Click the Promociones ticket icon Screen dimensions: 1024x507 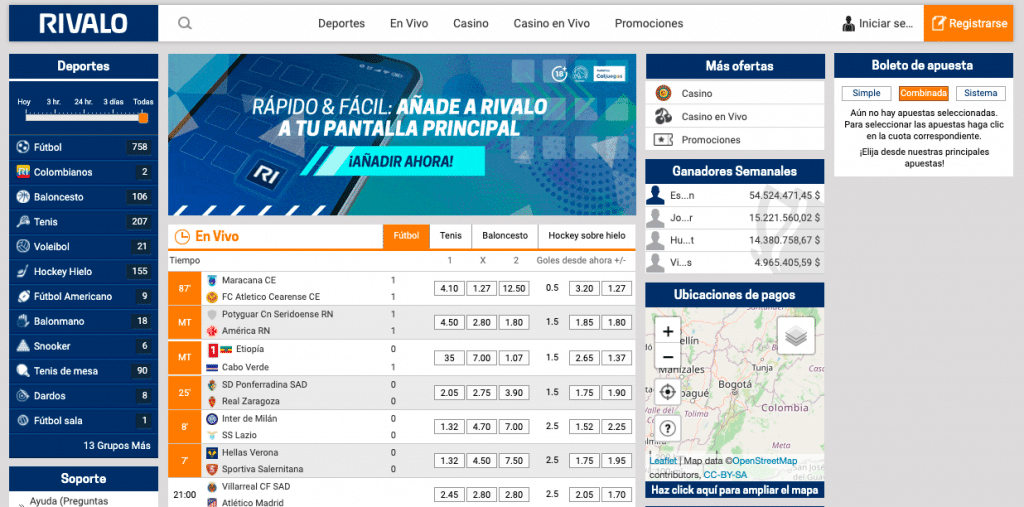[x=664, y=139]
